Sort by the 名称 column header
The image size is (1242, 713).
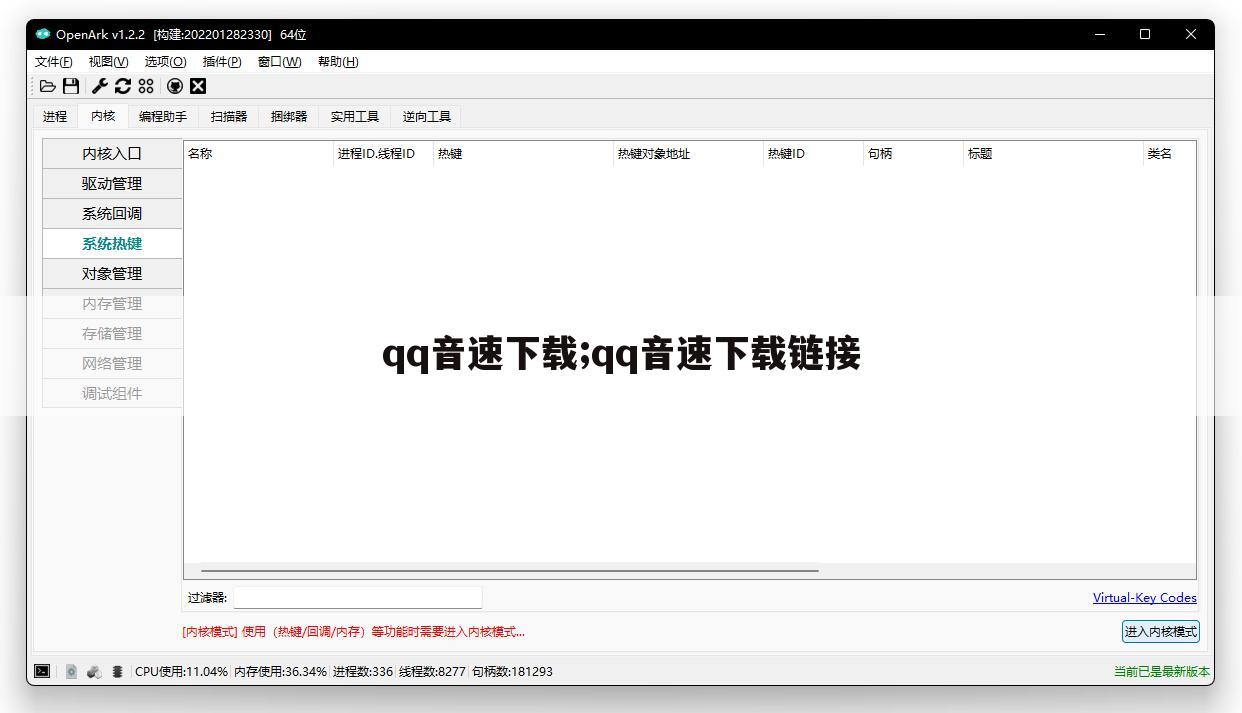pyautogui.click(x=259, y=154)
